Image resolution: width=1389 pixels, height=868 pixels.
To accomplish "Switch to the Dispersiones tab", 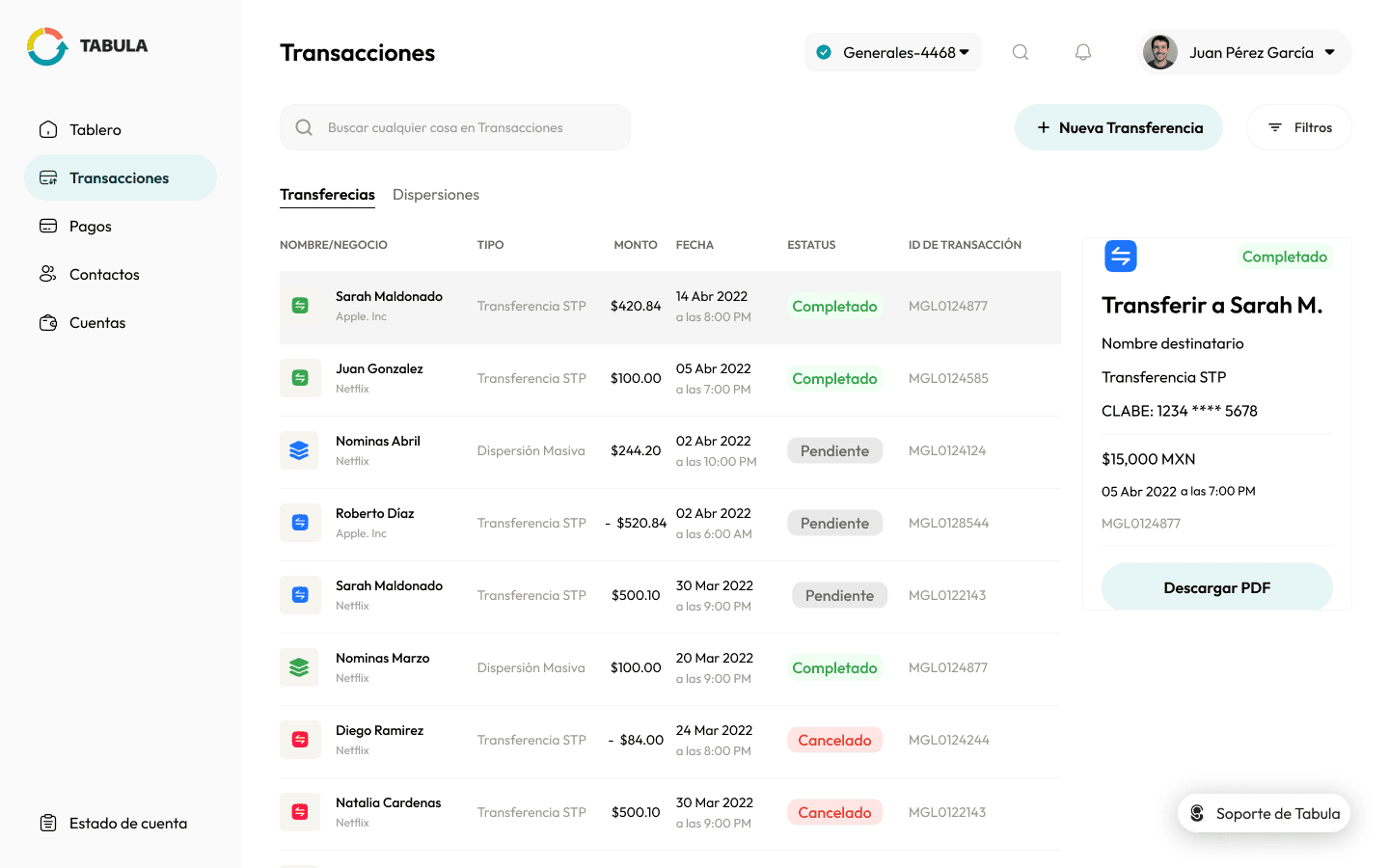I will [x=436, y=195].
